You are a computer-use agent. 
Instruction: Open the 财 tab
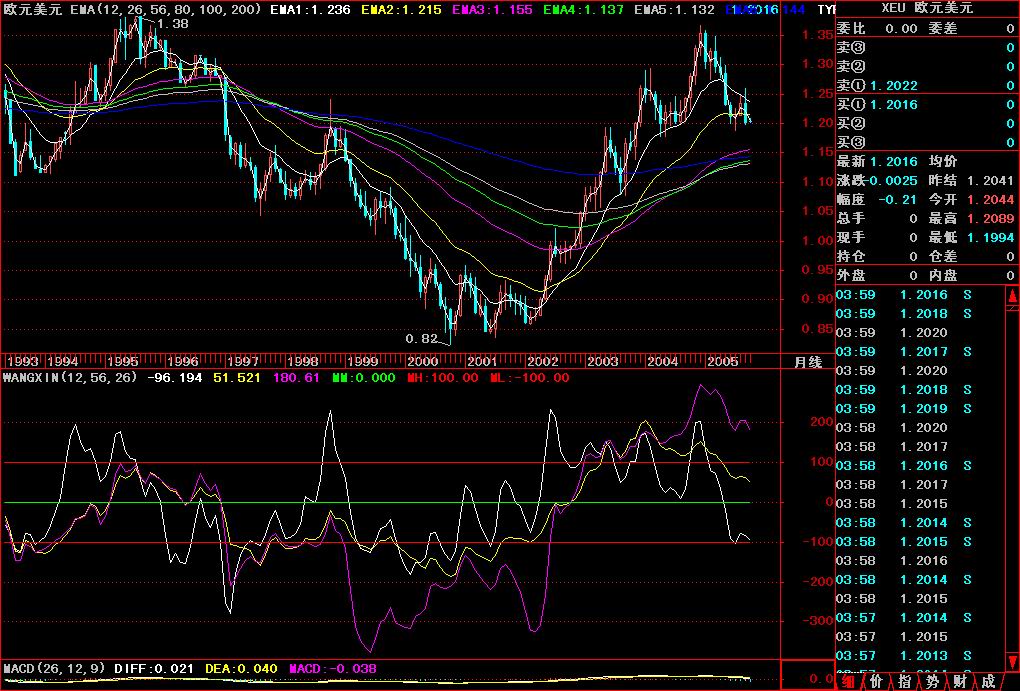point(961,681)
